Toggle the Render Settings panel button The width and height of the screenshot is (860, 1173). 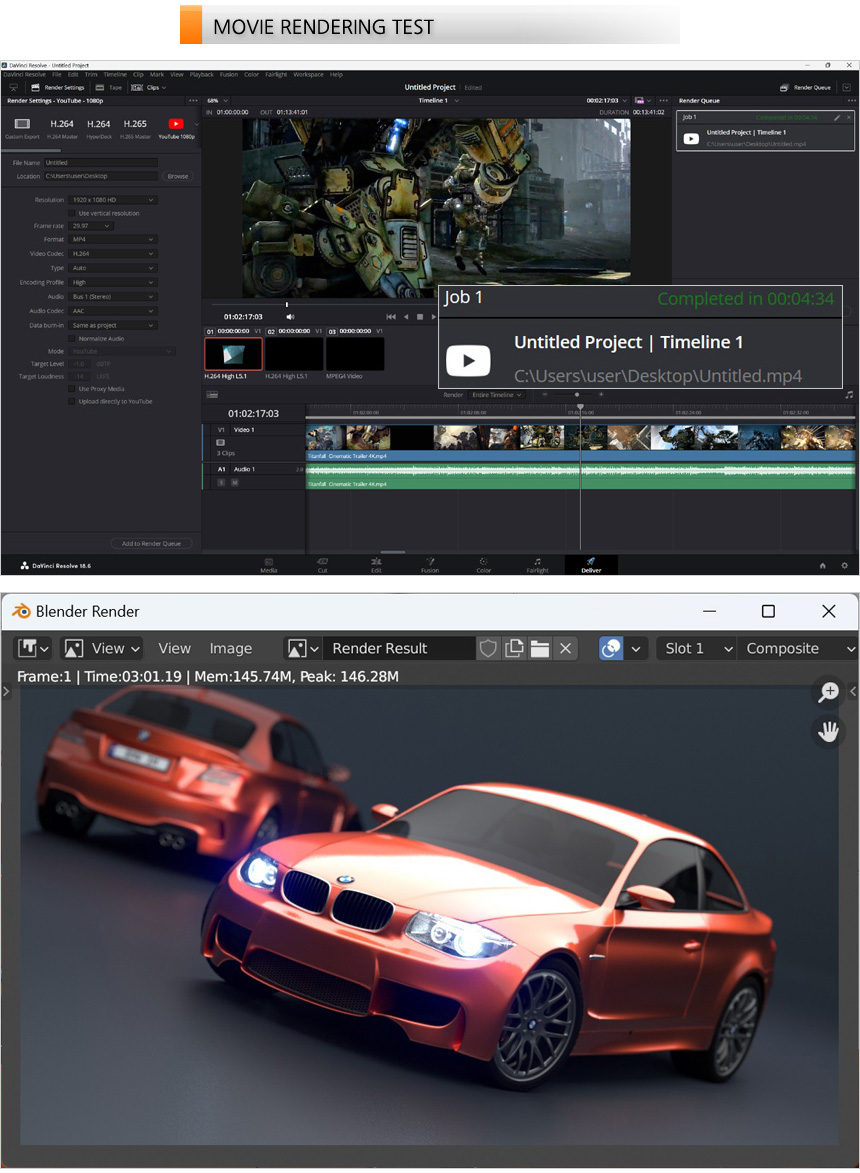tap(58, 88)
